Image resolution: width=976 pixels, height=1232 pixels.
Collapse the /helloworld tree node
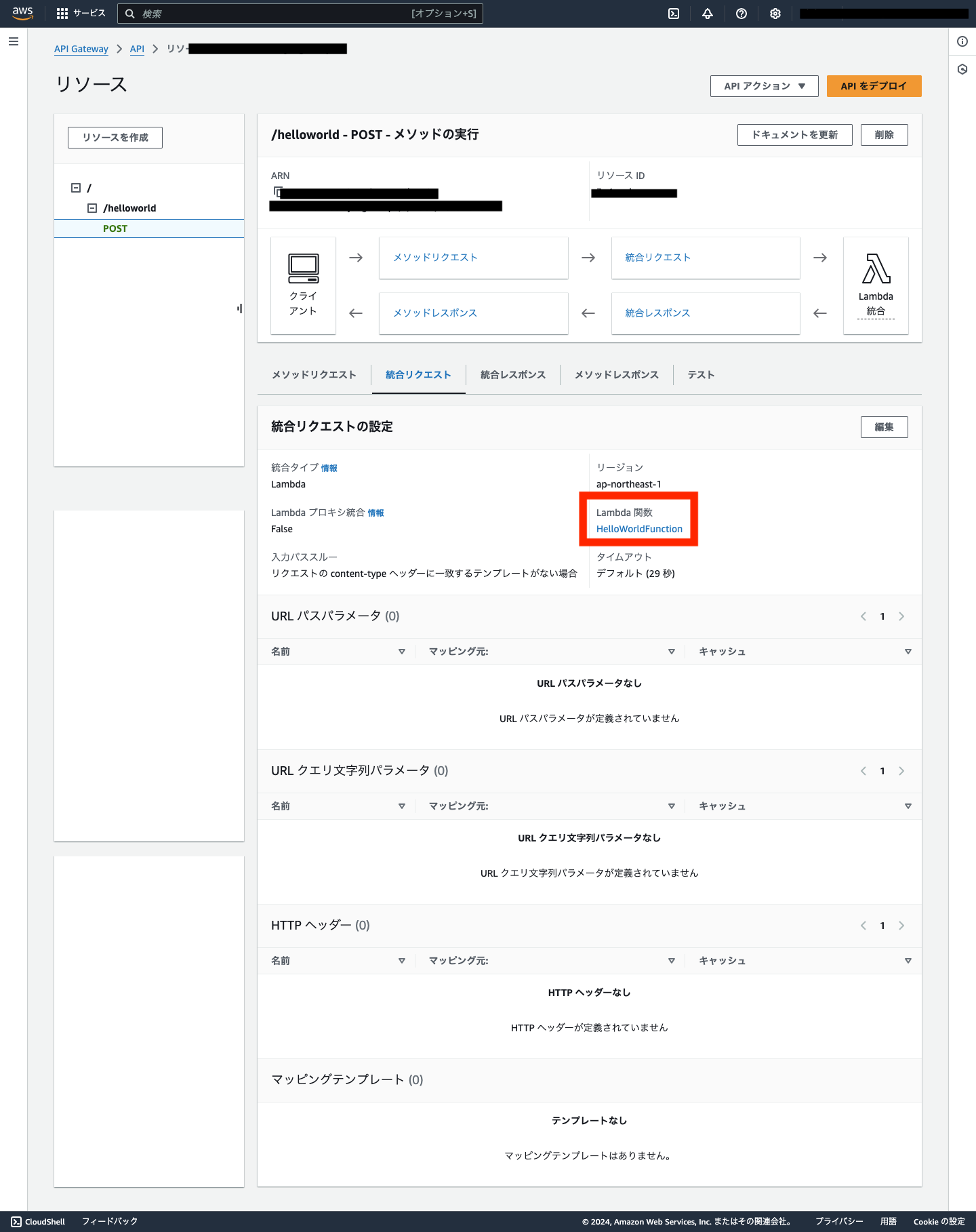pos(92,208)
